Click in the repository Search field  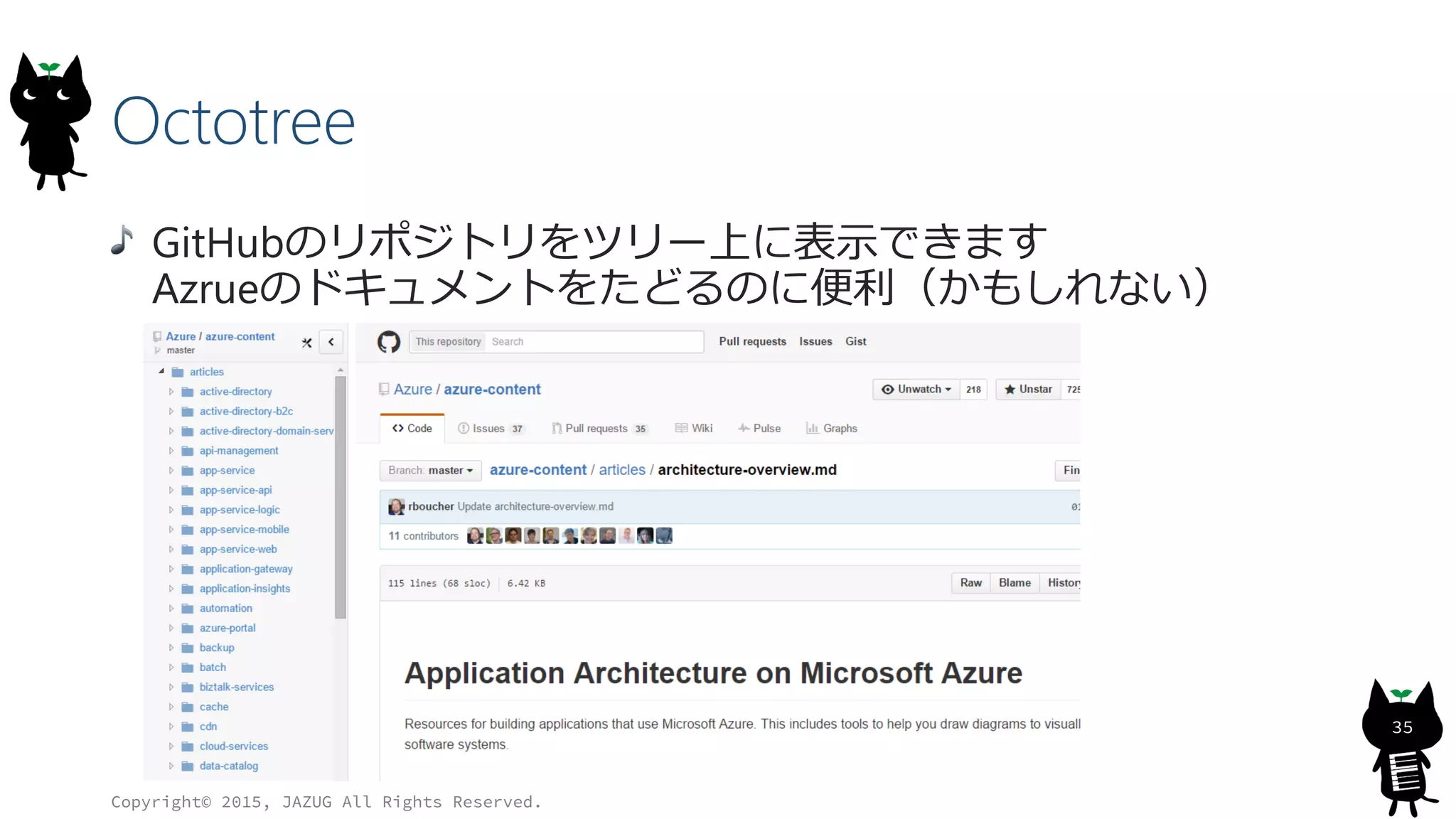point(594,342)
